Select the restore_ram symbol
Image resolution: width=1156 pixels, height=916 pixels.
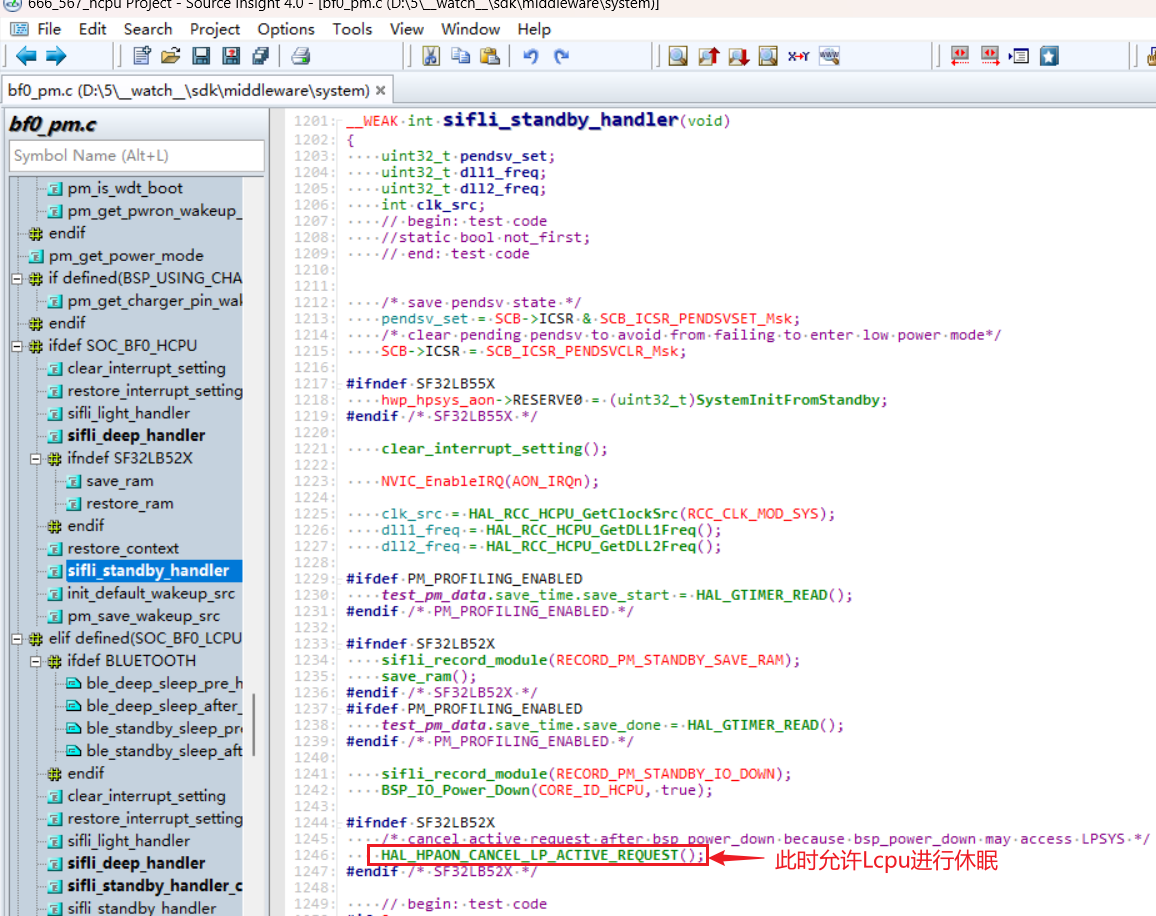point(130,504)
